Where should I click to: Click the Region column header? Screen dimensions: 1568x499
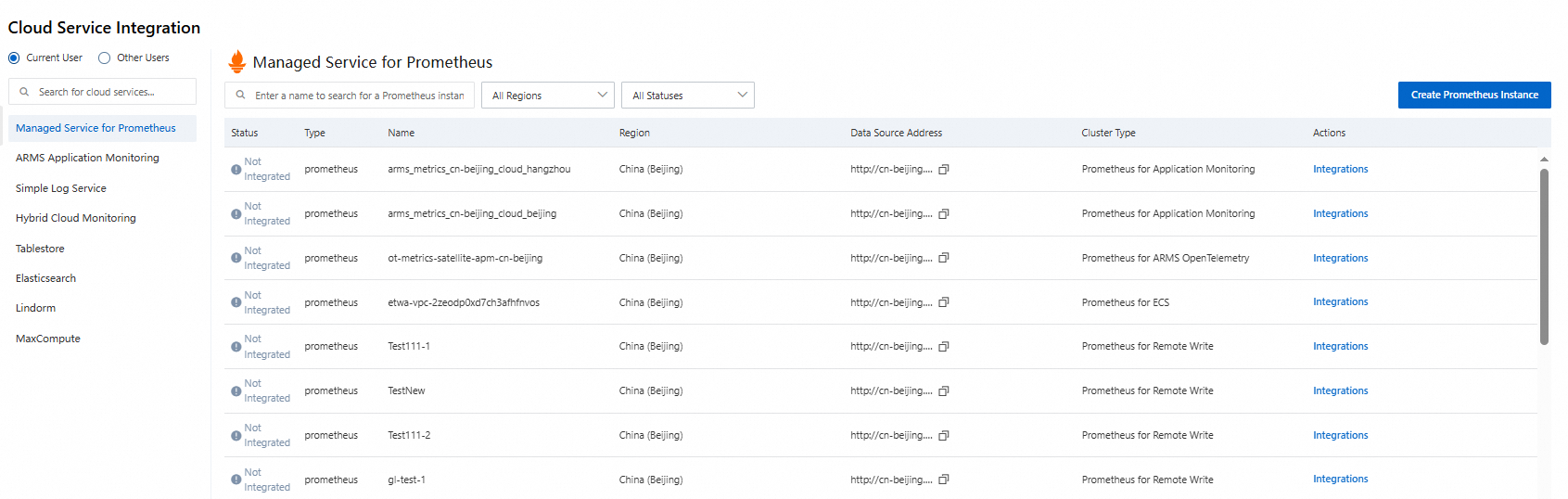point(634,133)
